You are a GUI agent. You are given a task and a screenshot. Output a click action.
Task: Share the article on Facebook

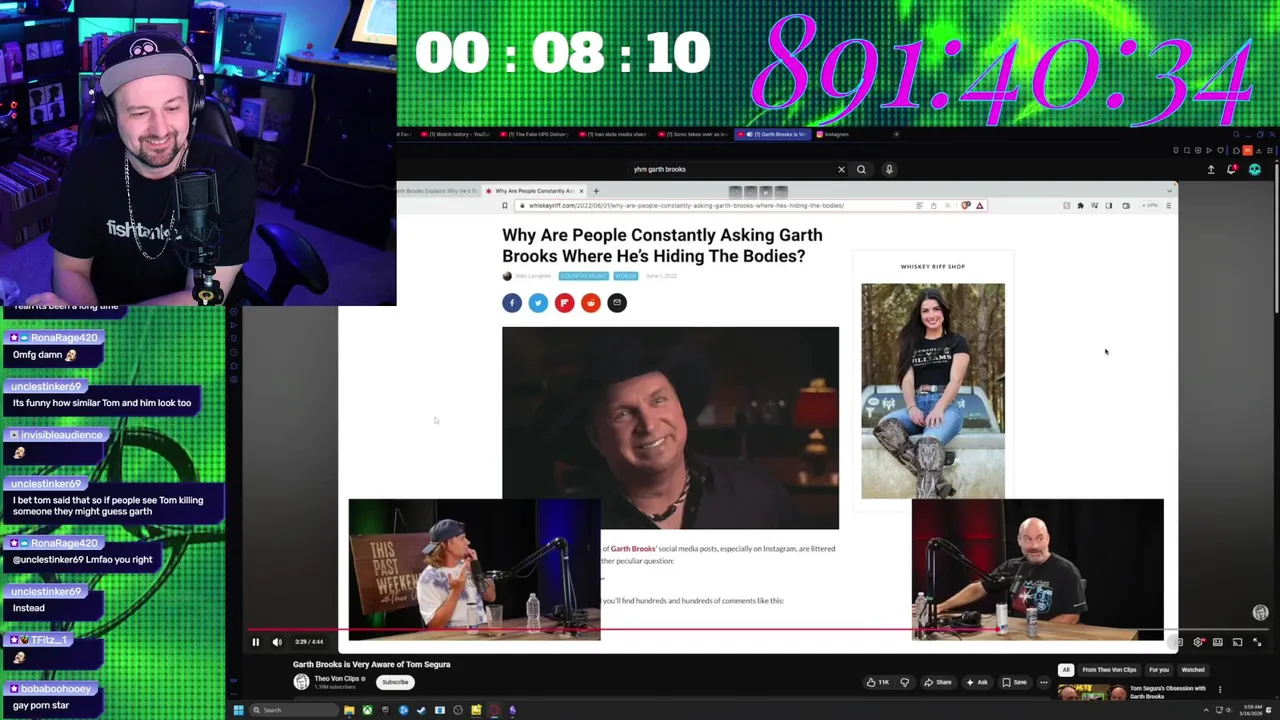(512, 303)
